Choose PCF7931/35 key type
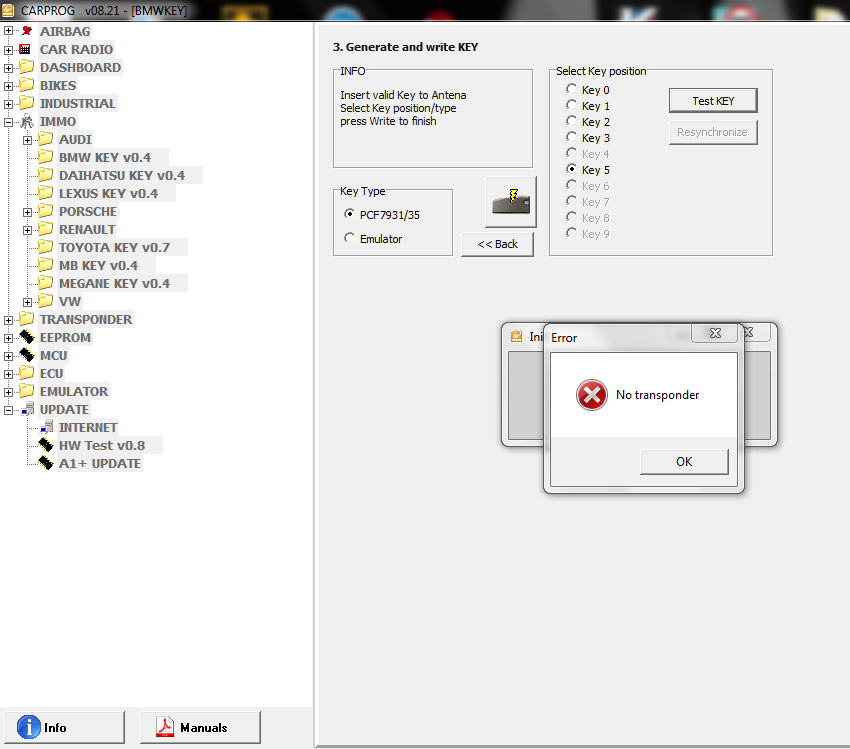The height and width of the screenshot is (749, 850). pos(349,214)
